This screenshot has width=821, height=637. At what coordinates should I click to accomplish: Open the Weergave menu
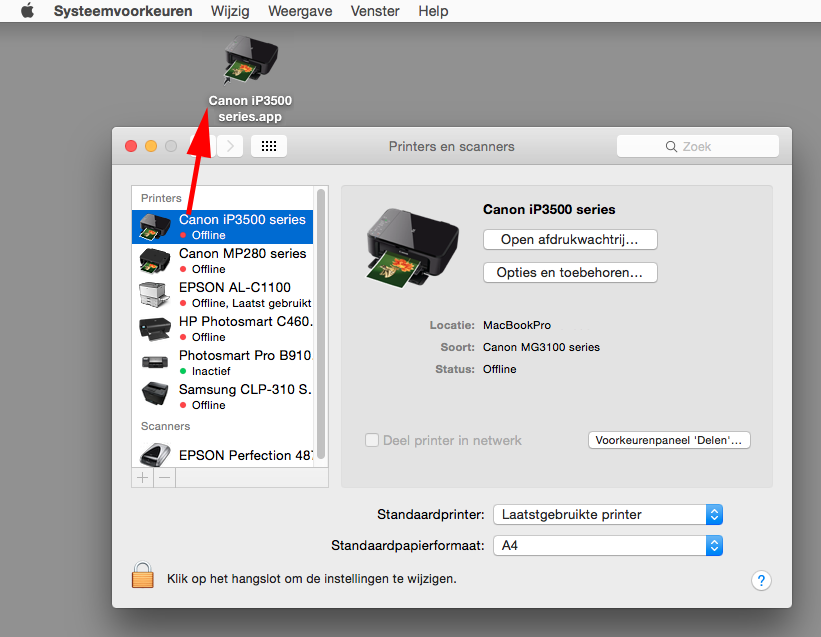pyautogui.click(x=300, y=11)
